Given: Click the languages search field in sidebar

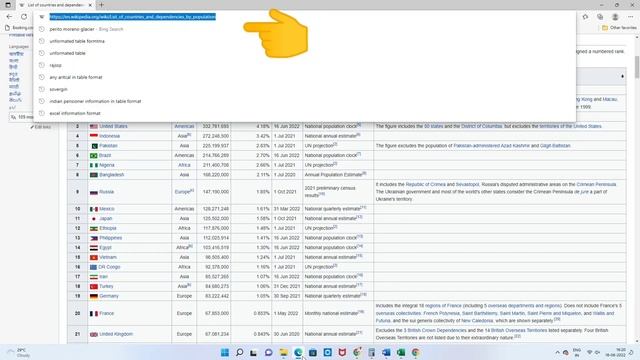Looking at the screenshot, I should 22,117.
